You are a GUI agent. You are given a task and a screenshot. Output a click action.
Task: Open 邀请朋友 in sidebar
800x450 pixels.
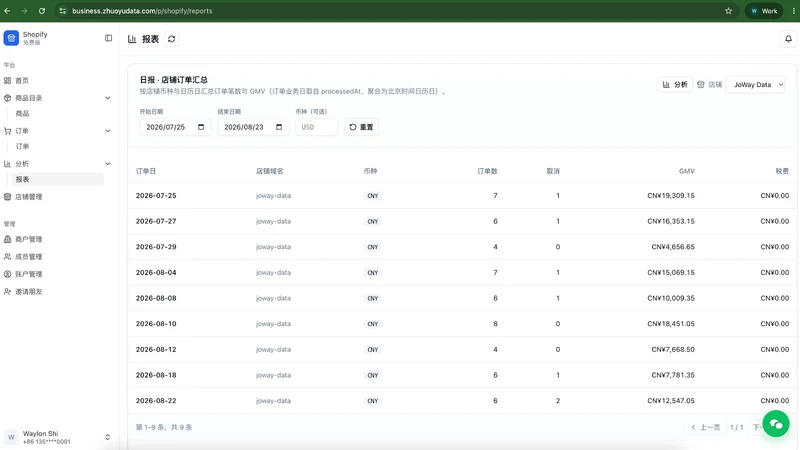point(29,292)
